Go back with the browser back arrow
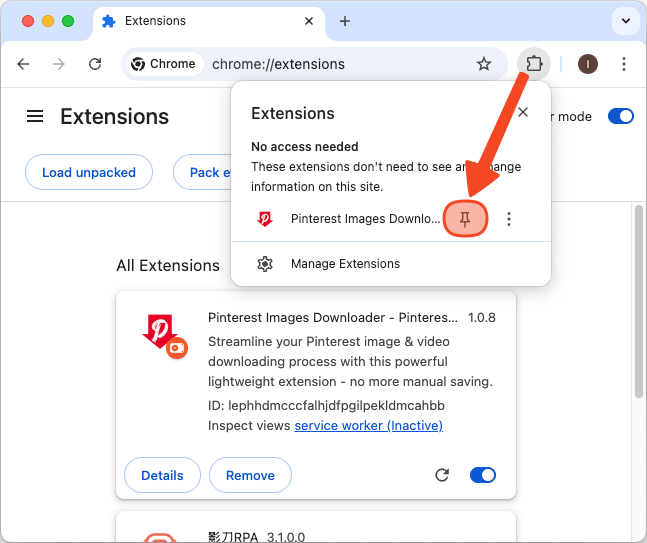 (23, 64)
